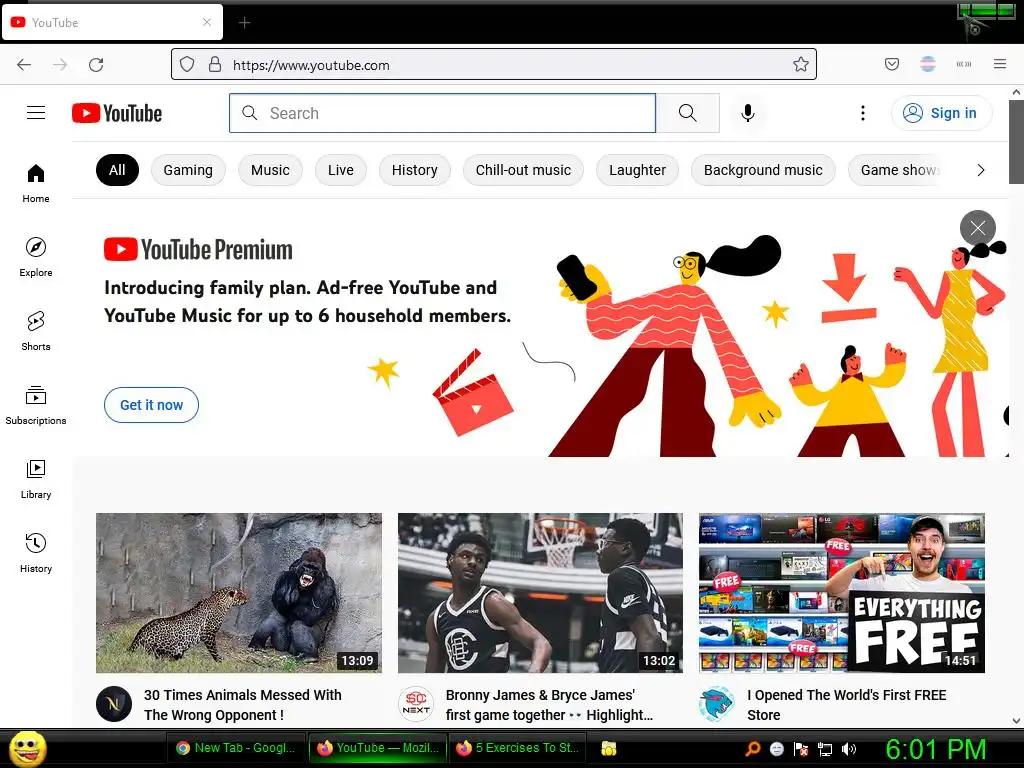Image resolution: width=1024 pixels, height=768 pixels.
Task: Click the browser forward arrow
Action: tap(60, 65)
